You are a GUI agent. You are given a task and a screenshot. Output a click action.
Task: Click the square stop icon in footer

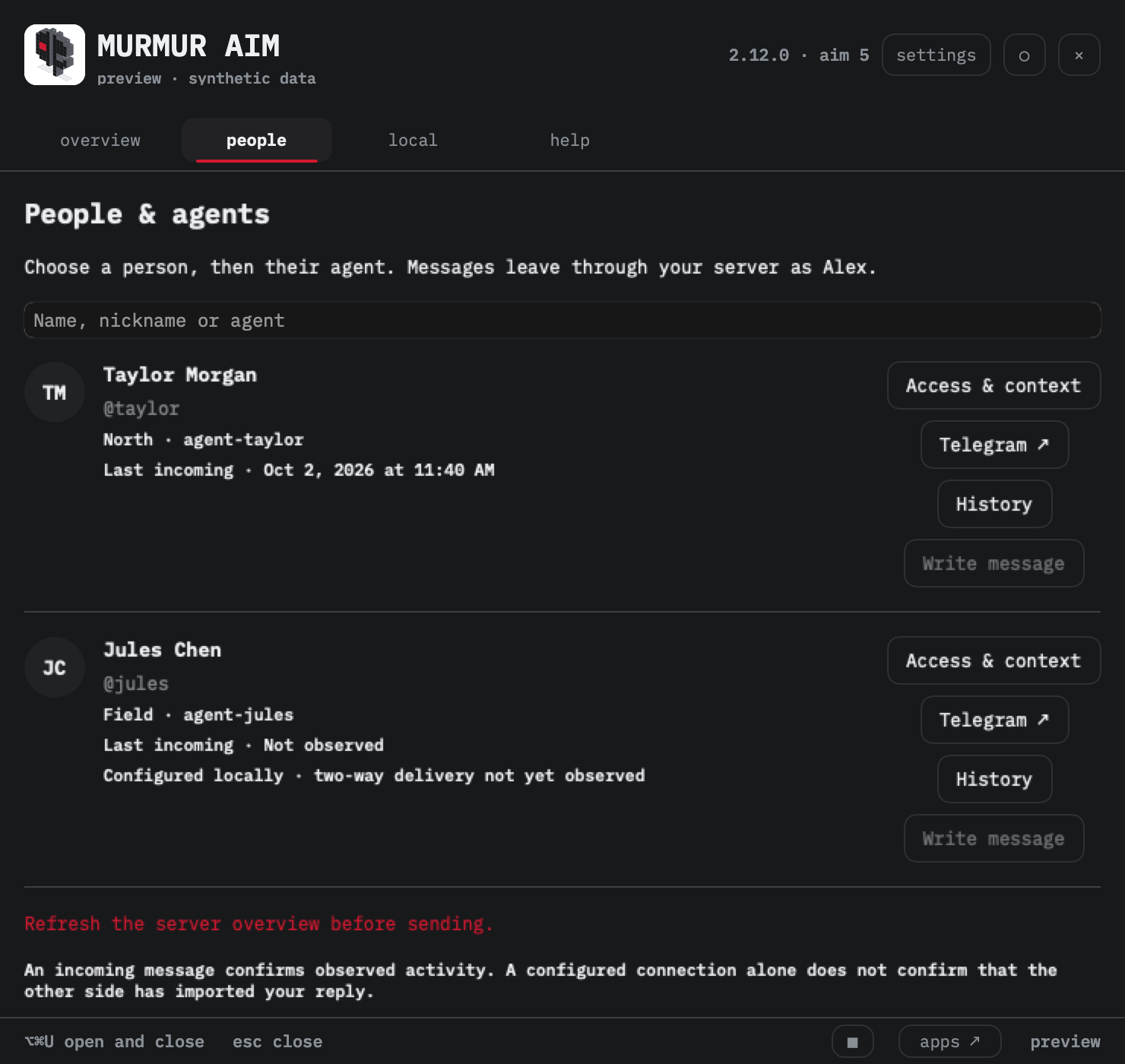[852, 1041]
